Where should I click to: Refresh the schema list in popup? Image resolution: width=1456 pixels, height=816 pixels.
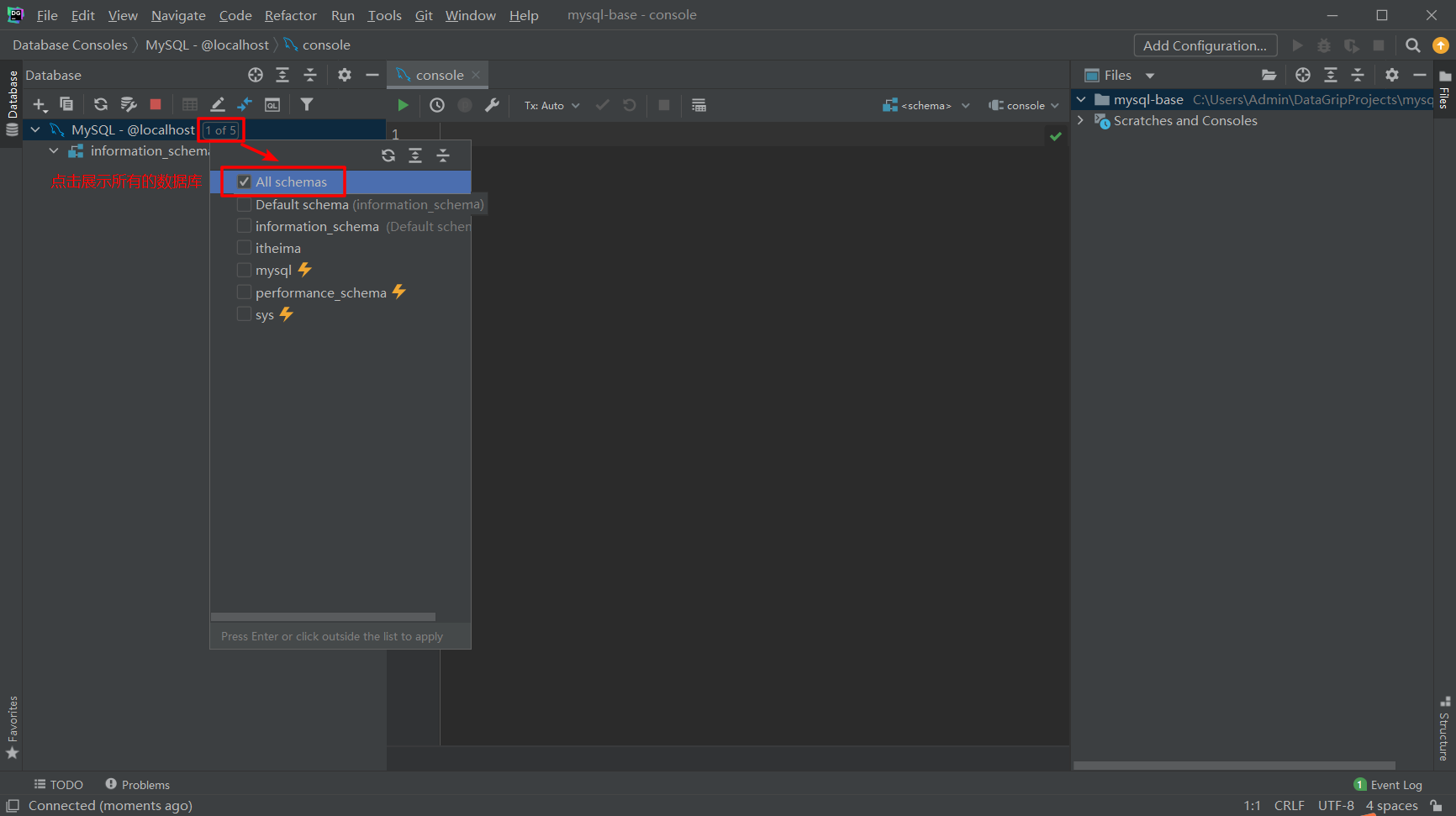tap(388, 155)
